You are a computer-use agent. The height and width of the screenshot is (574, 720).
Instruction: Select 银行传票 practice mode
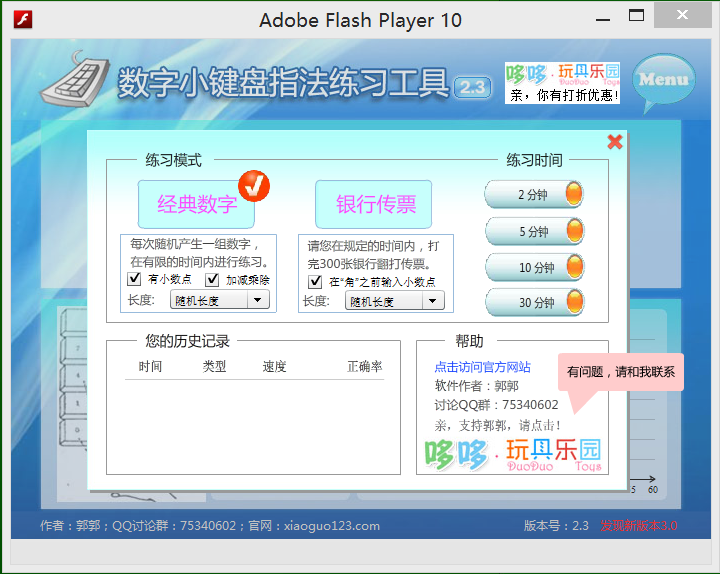[373, 204]
